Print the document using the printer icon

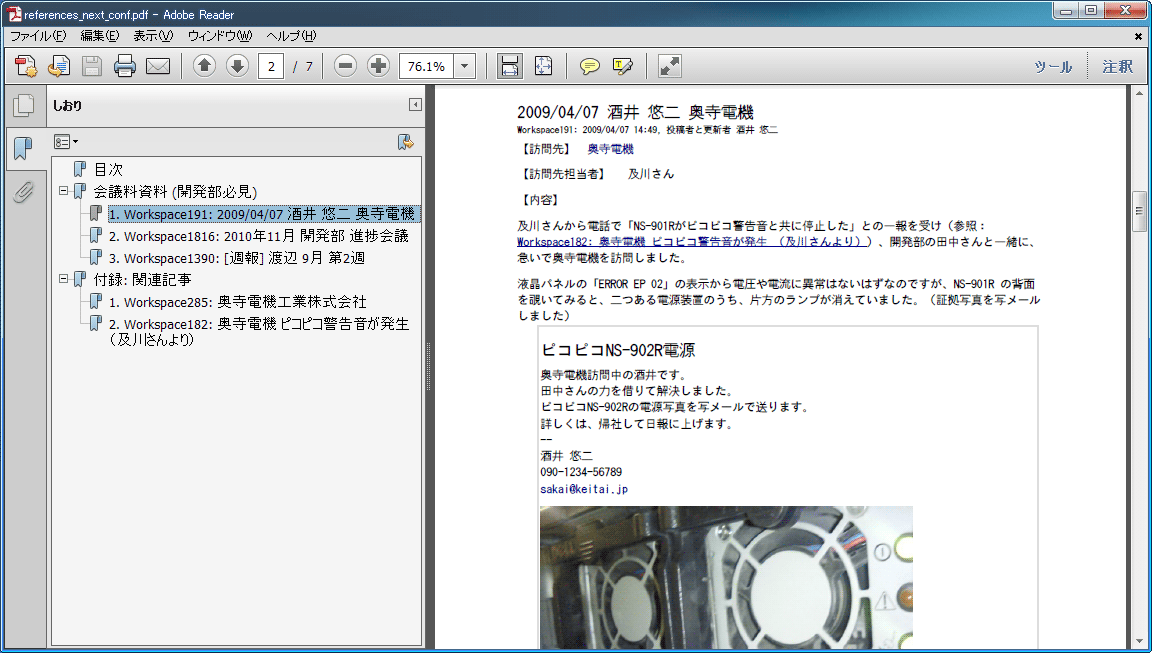coord(125,66)
